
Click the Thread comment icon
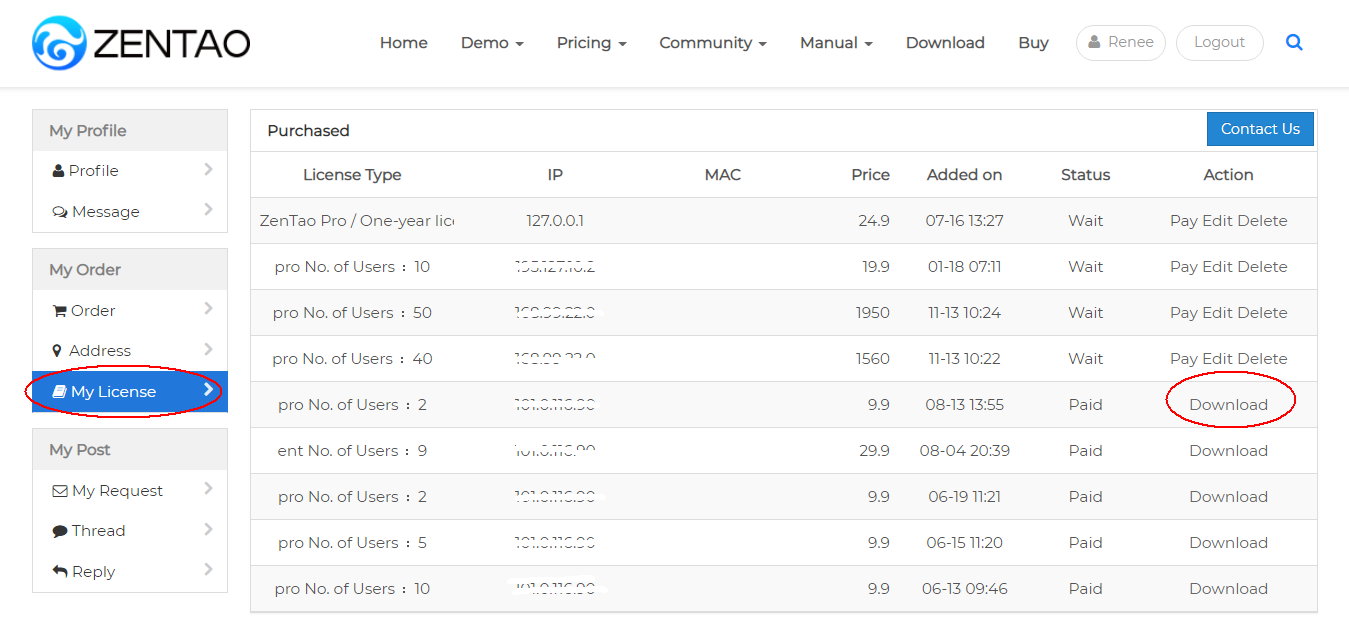pyautogui.click(x=60, y=531)
